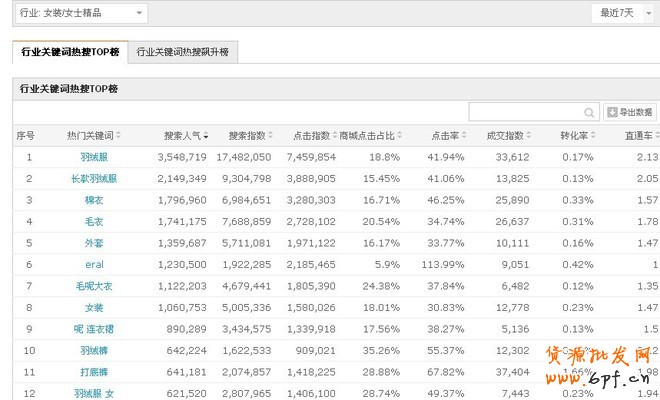This screenshot has width=660, height=400.
Task: Click the search magnifier icon
Action: click(x=590, y=113)
